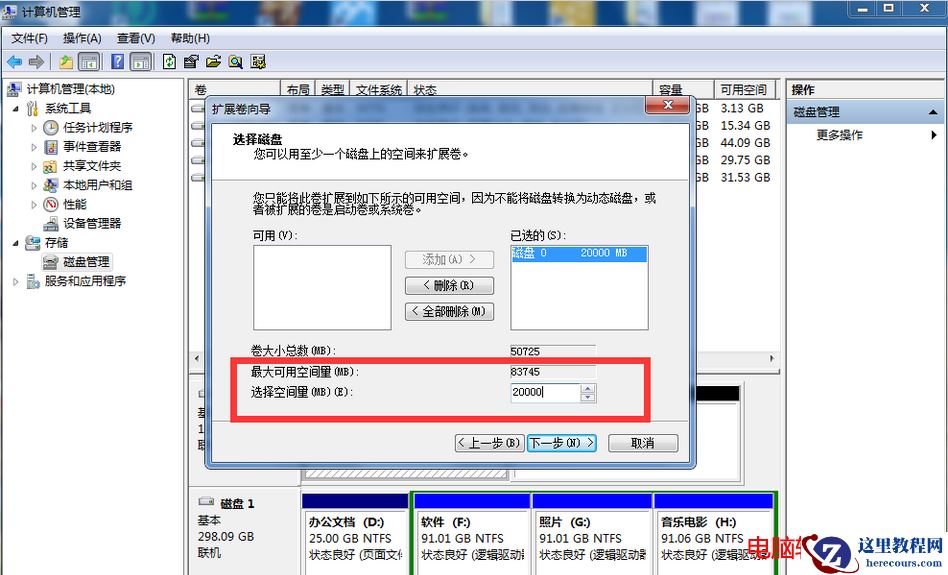Click the 全部删除(M) button
948x575 pixels.
(449, 311)
